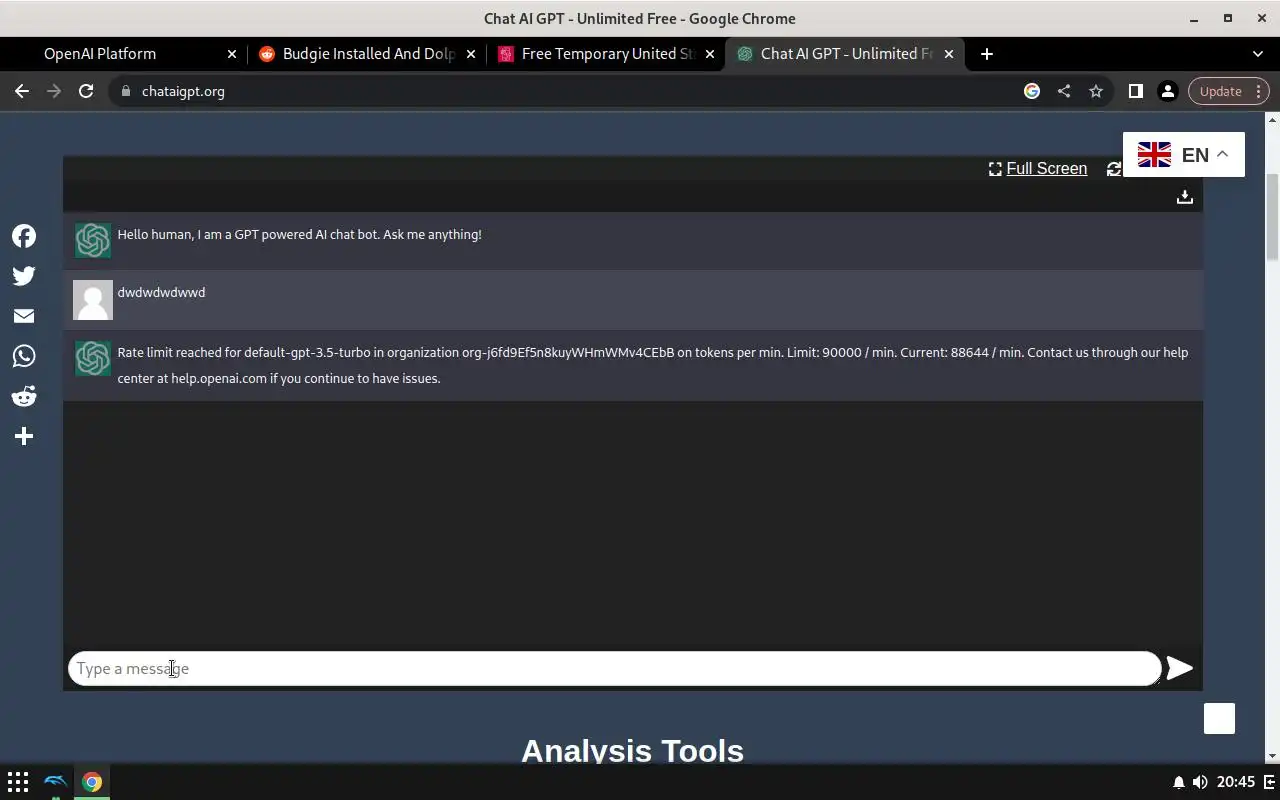Close the Free Temporary United States tab
This screenshot has width=1280, height=800.
(709, 54)
